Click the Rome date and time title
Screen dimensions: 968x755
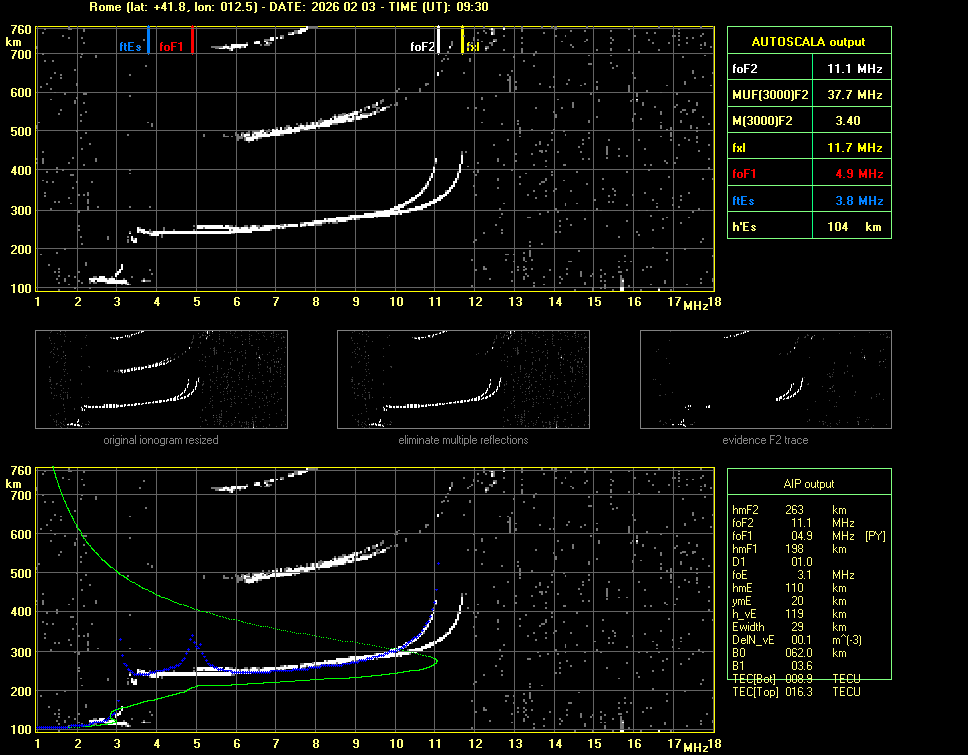[x=288, y=7]
